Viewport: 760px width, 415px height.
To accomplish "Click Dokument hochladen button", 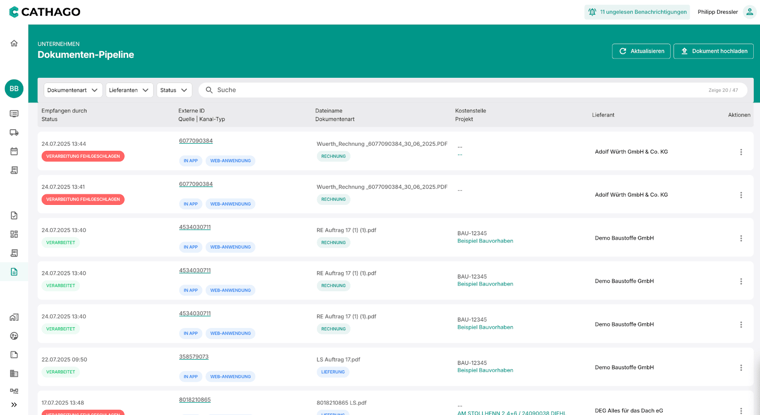I will [x=713, y=51].
